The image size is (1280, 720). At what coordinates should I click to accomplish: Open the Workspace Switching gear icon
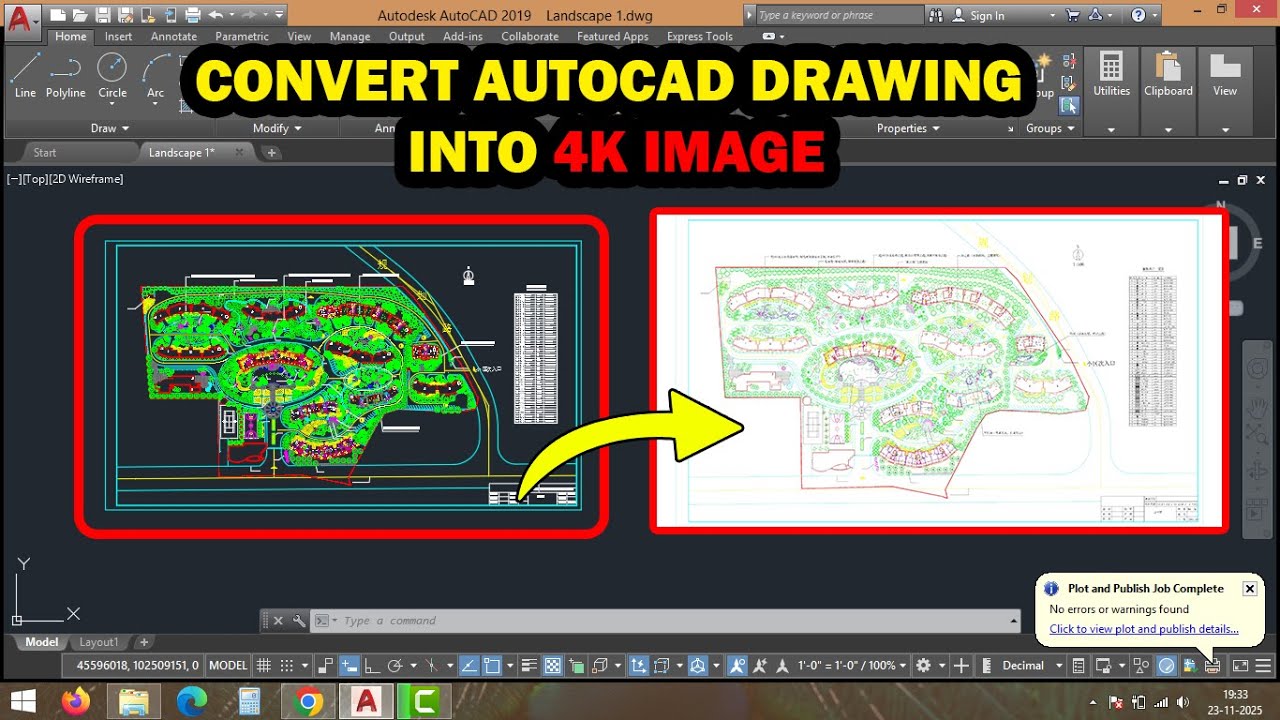click(x=923, y=665)
